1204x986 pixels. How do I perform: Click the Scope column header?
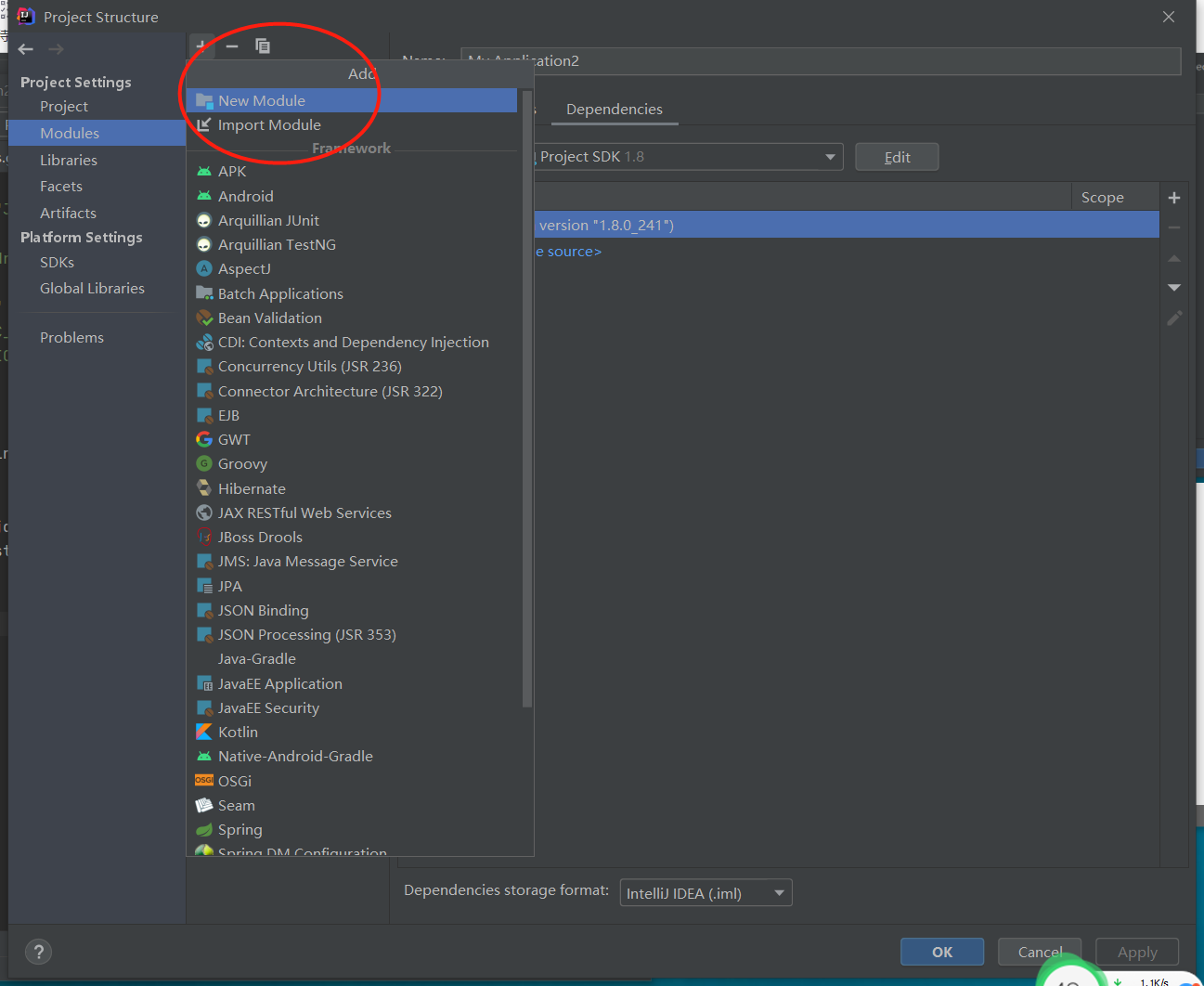click(1115, 197)
